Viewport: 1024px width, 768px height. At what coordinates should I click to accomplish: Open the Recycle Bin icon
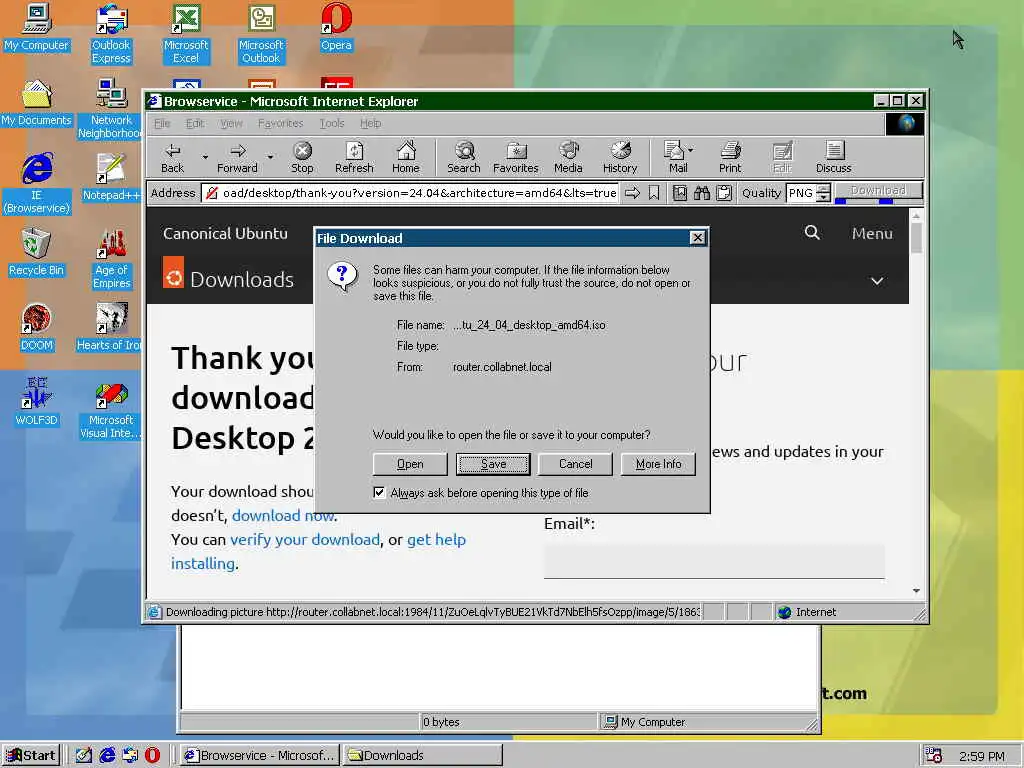click(x=37, y=251)
